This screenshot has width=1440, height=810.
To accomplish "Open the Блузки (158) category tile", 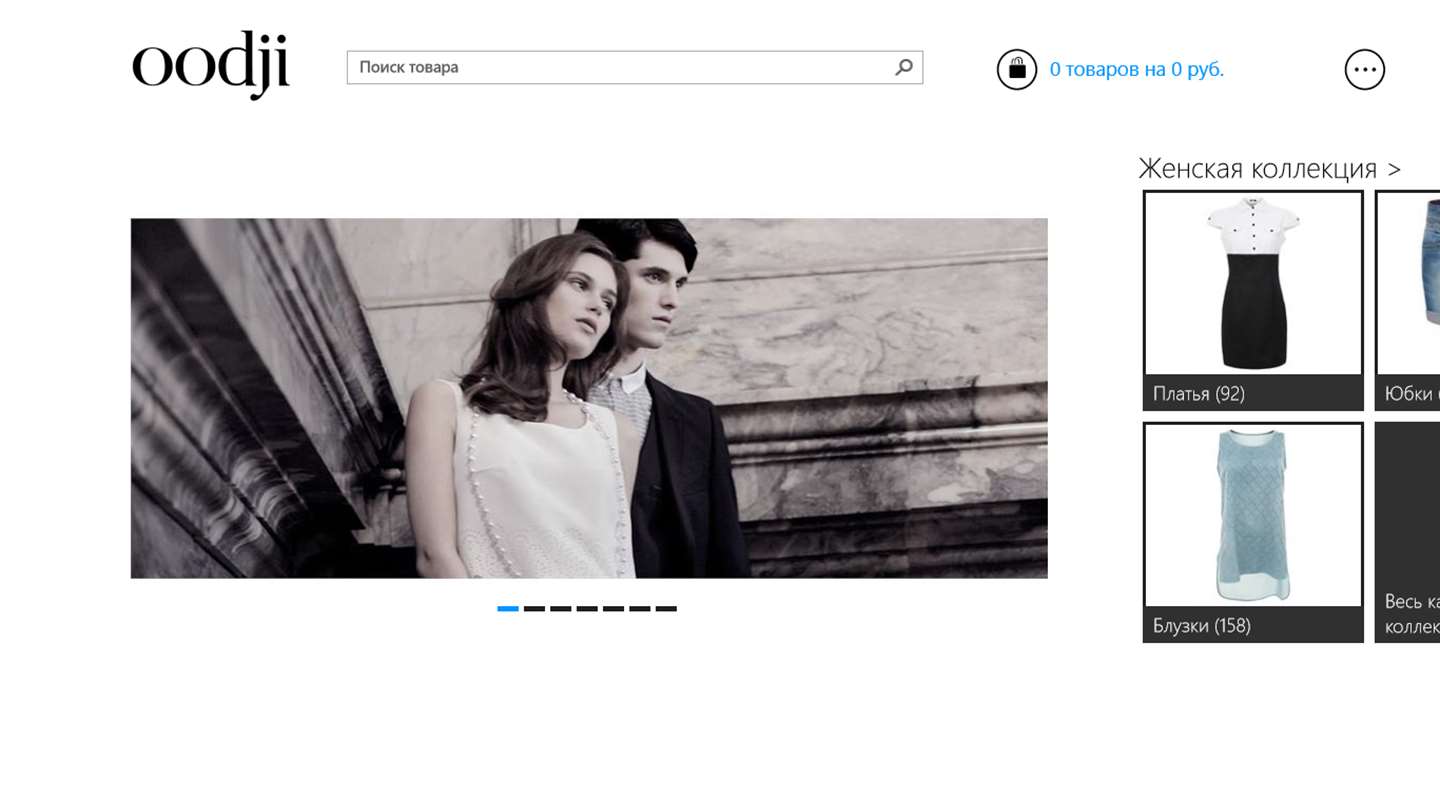I will pyautogui.click(x=1253, y=532).
